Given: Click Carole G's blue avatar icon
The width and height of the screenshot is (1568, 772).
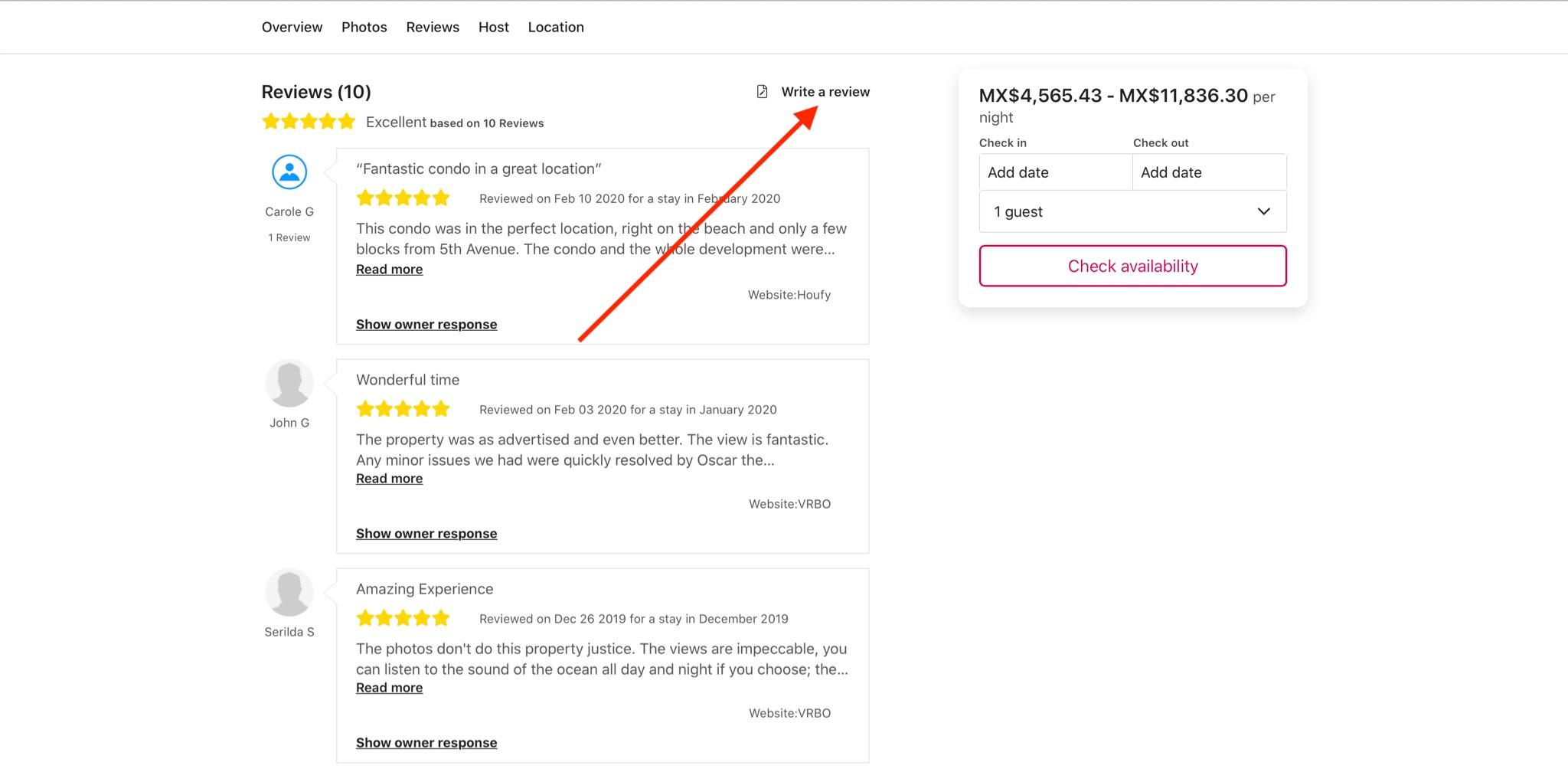Looking at the screenshot, I should [289, 172].
